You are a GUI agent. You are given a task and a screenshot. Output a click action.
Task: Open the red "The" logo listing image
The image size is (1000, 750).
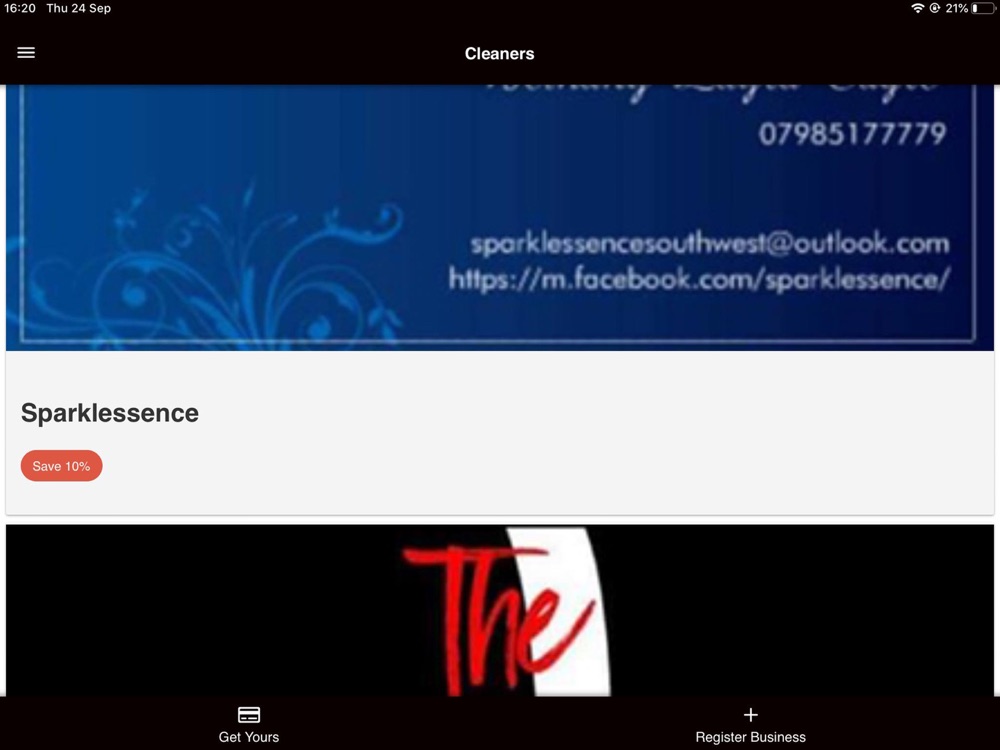pyautogui.click(x=500, y=610)
